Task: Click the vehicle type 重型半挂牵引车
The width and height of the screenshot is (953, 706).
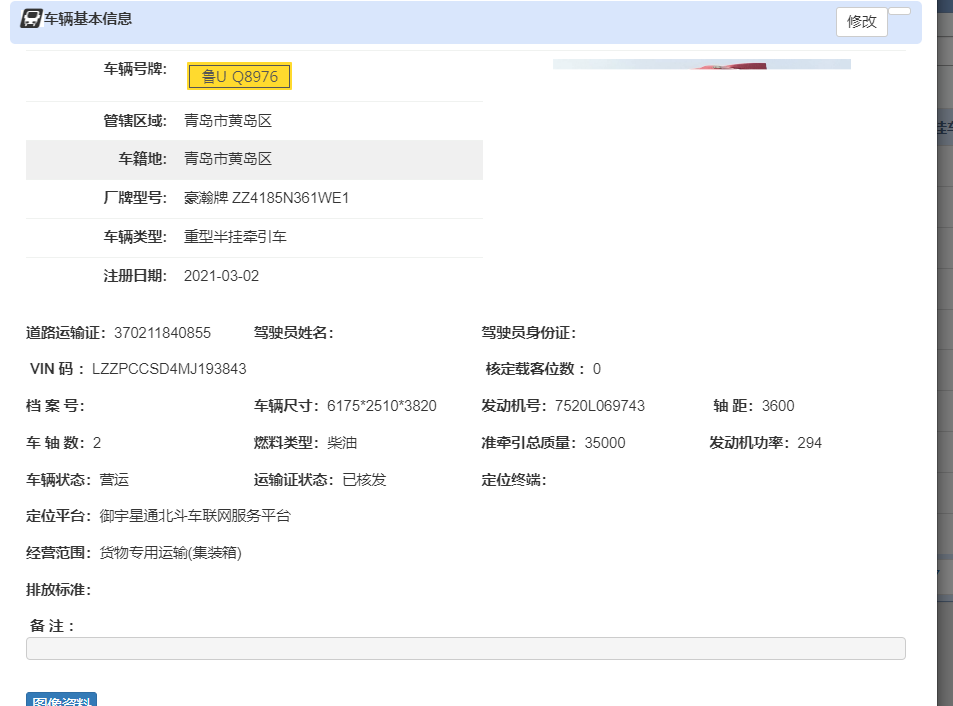Action: click(235, 237)
